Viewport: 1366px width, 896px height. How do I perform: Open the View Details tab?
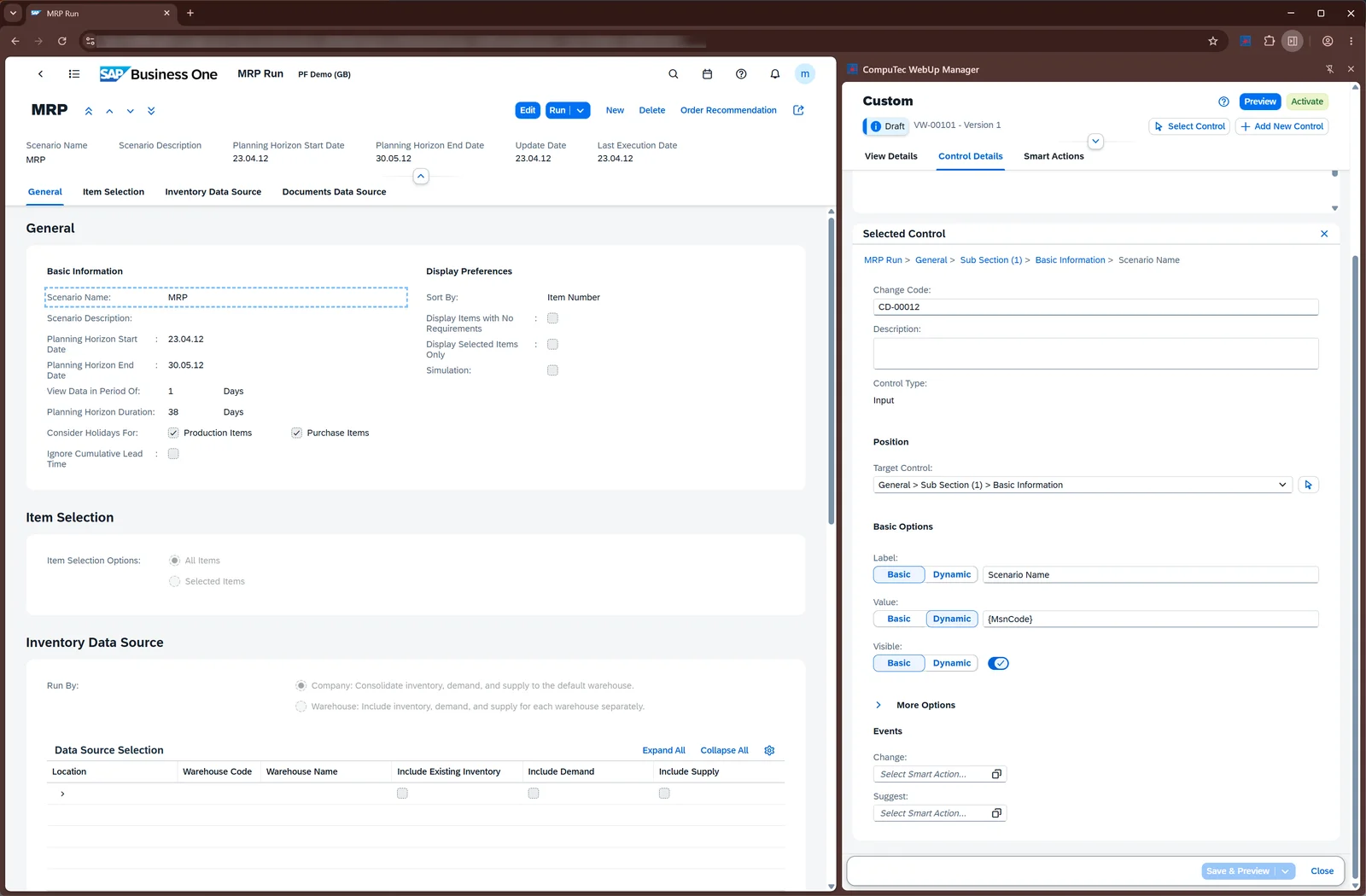(890, 156)
